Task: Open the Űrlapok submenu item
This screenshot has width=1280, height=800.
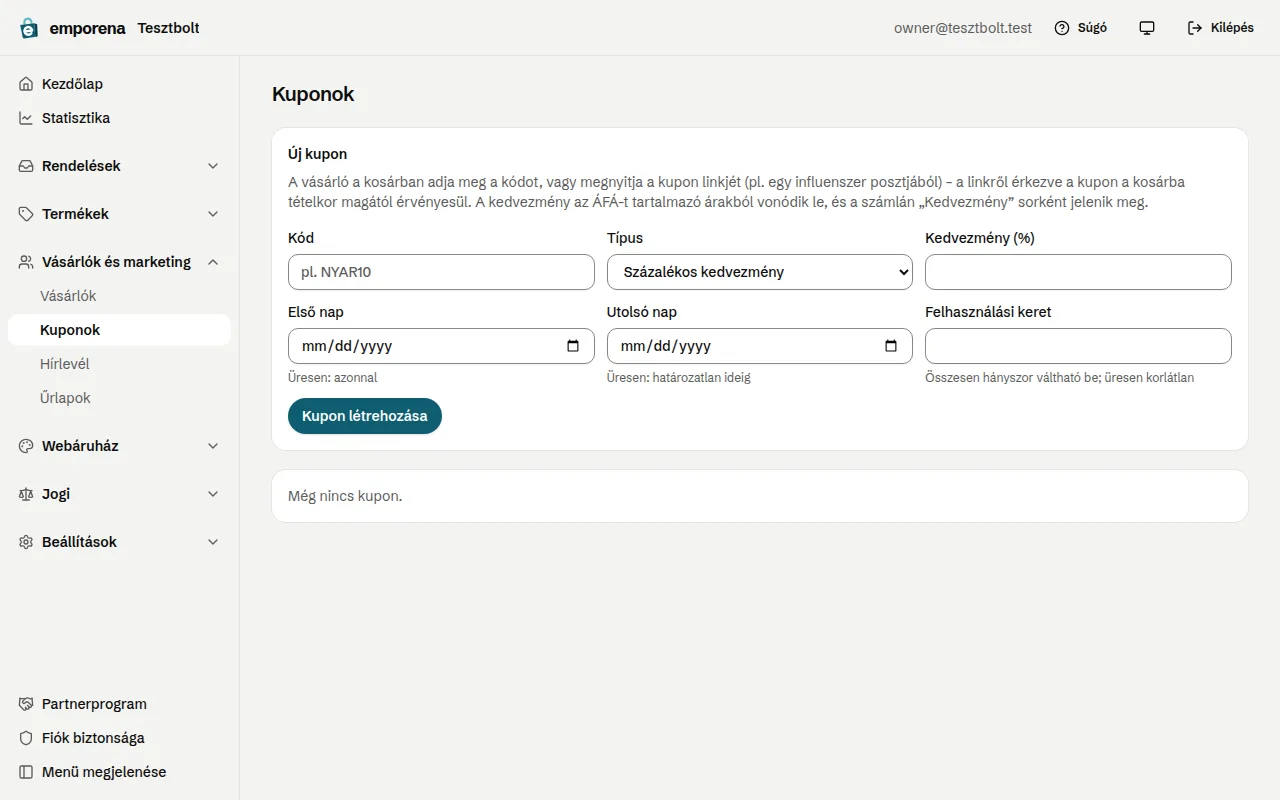Action: pyautogui.click(x=119, y=398)
